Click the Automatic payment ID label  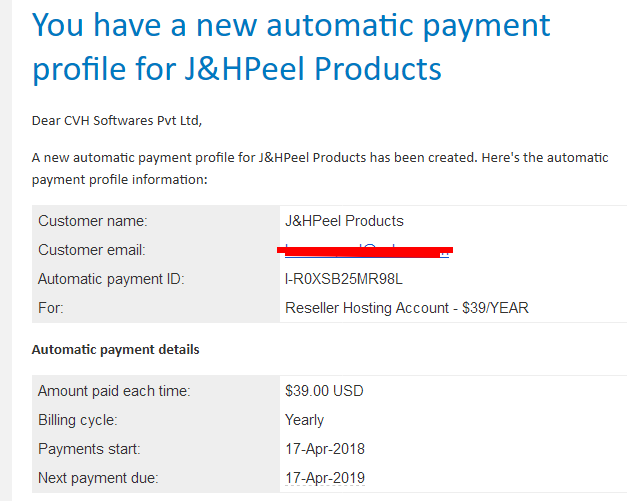pyautogui.click(x=111, y=279)
